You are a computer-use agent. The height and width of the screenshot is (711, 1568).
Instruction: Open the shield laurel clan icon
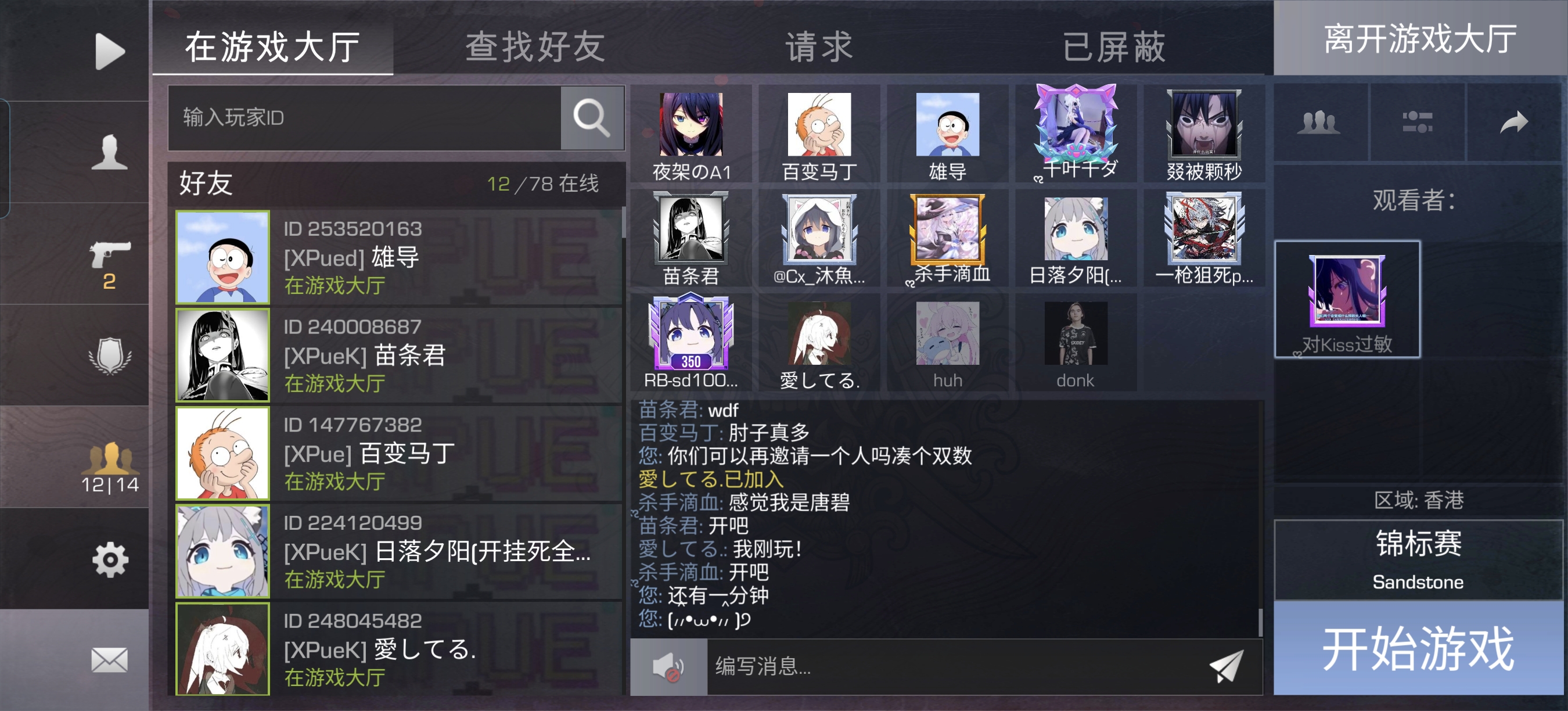click(x=110, y=355)
